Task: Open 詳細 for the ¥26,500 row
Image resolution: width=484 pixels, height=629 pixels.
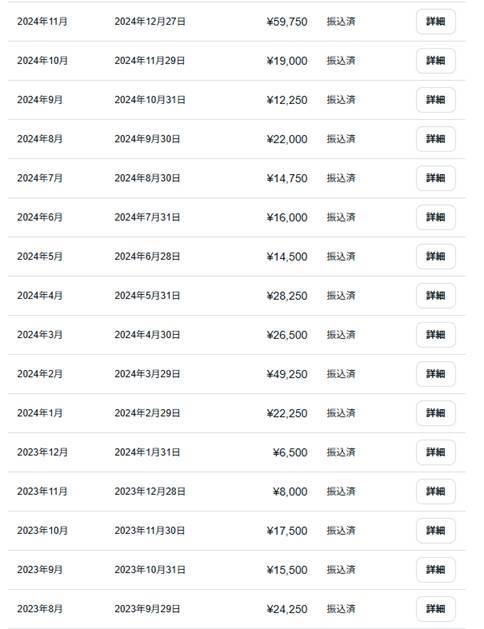Action: pos(435,335)
